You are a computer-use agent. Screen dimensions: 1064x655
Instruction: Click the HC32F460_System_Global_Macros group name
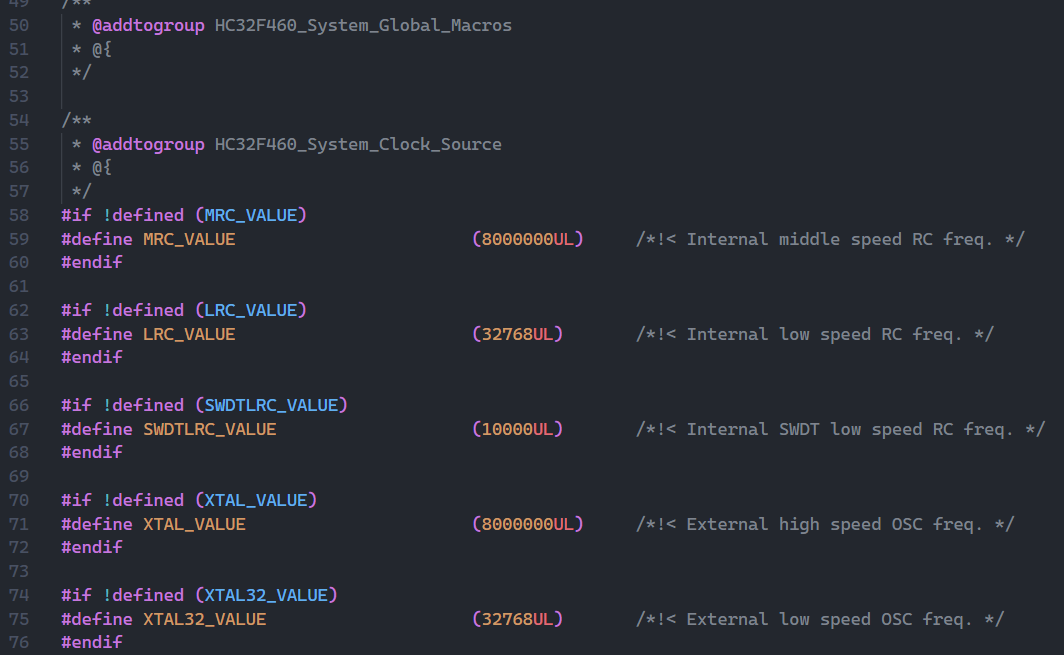coord(363,25)
